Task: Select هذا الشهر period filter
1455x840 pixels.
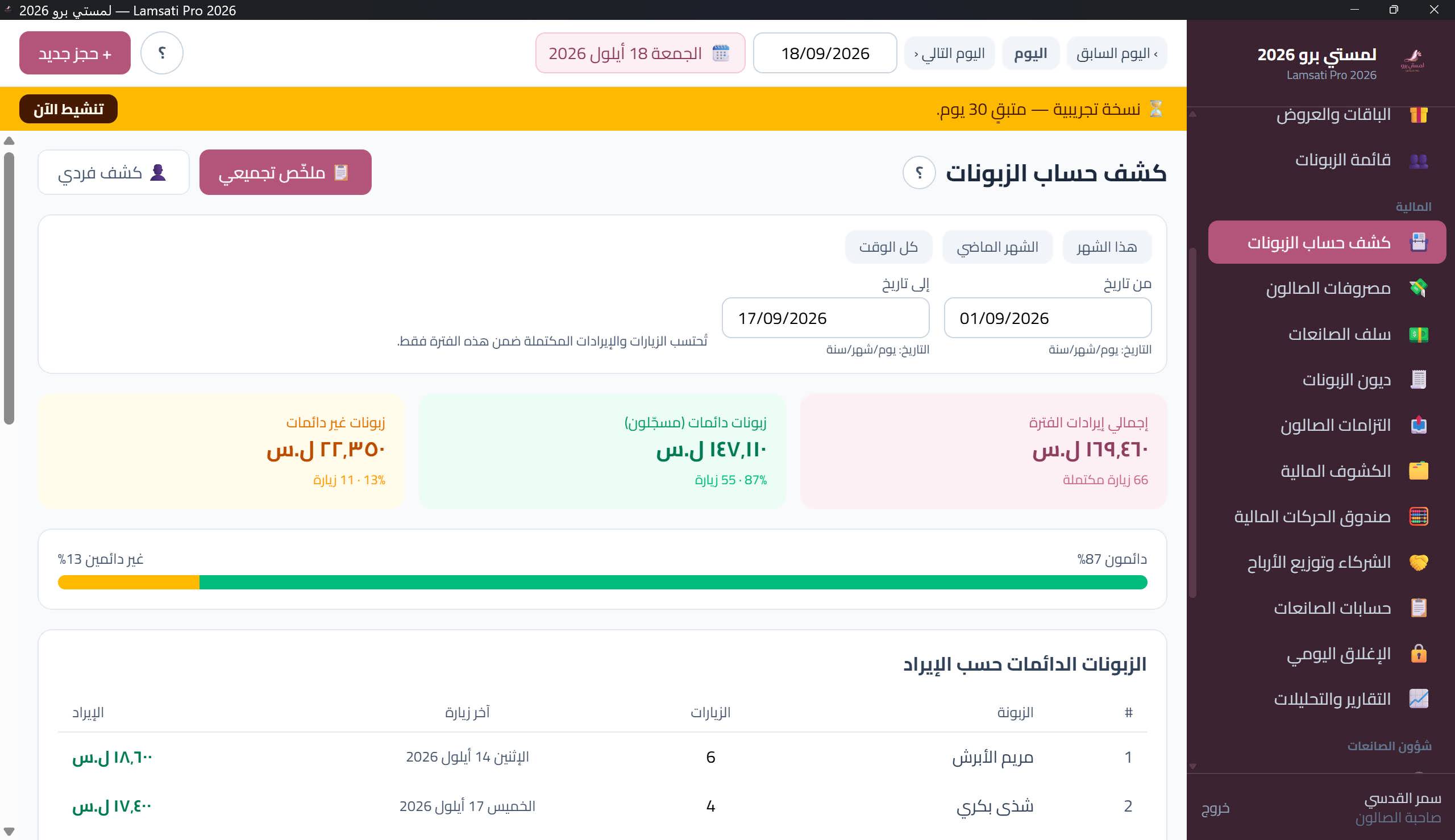Action: (1107, 247)
